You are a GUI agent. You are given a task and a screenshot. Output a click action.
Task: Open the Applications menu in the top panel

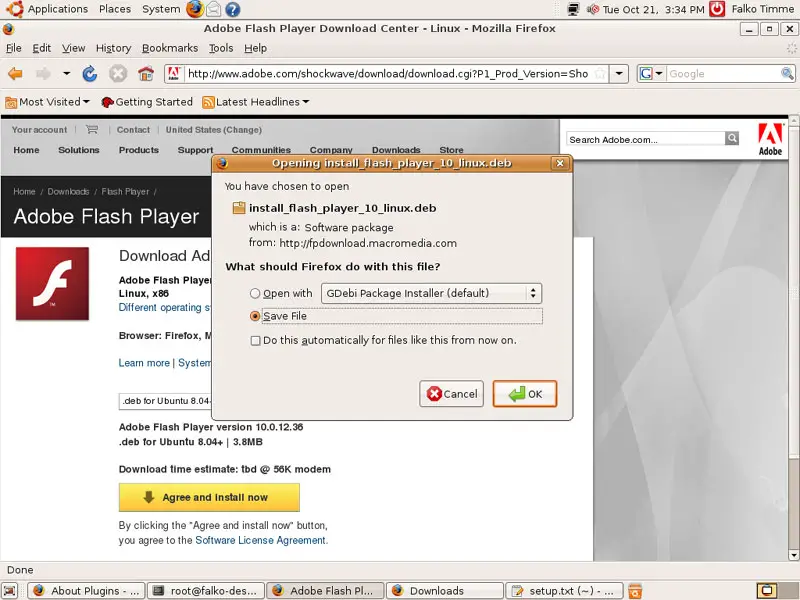coord(58,9)
